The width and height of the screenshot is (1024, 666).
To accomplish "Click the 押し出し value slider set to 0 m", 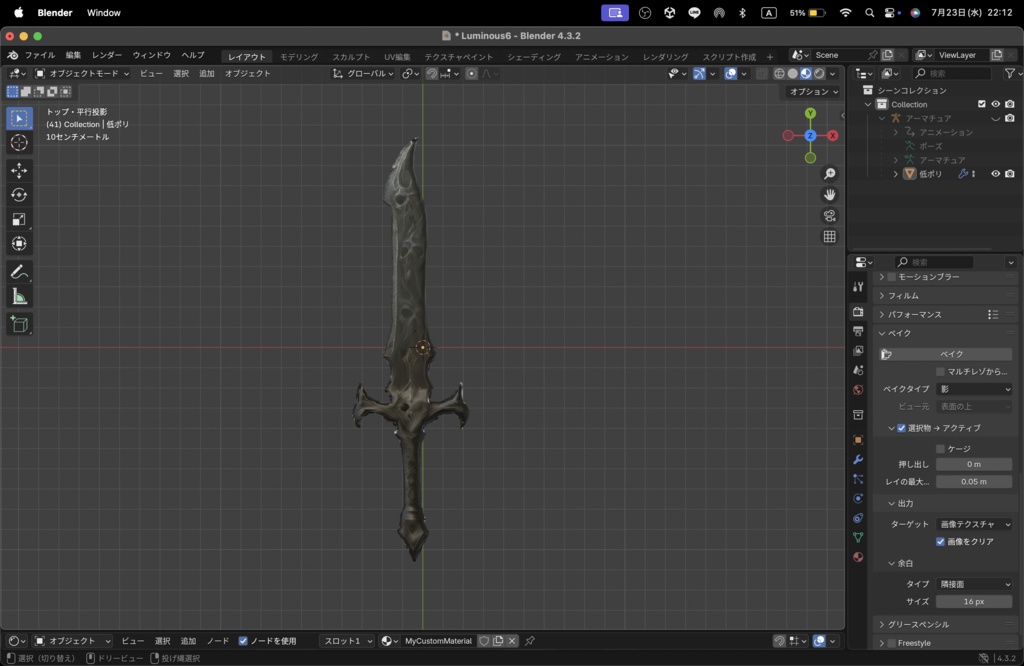I will [974, 463].
